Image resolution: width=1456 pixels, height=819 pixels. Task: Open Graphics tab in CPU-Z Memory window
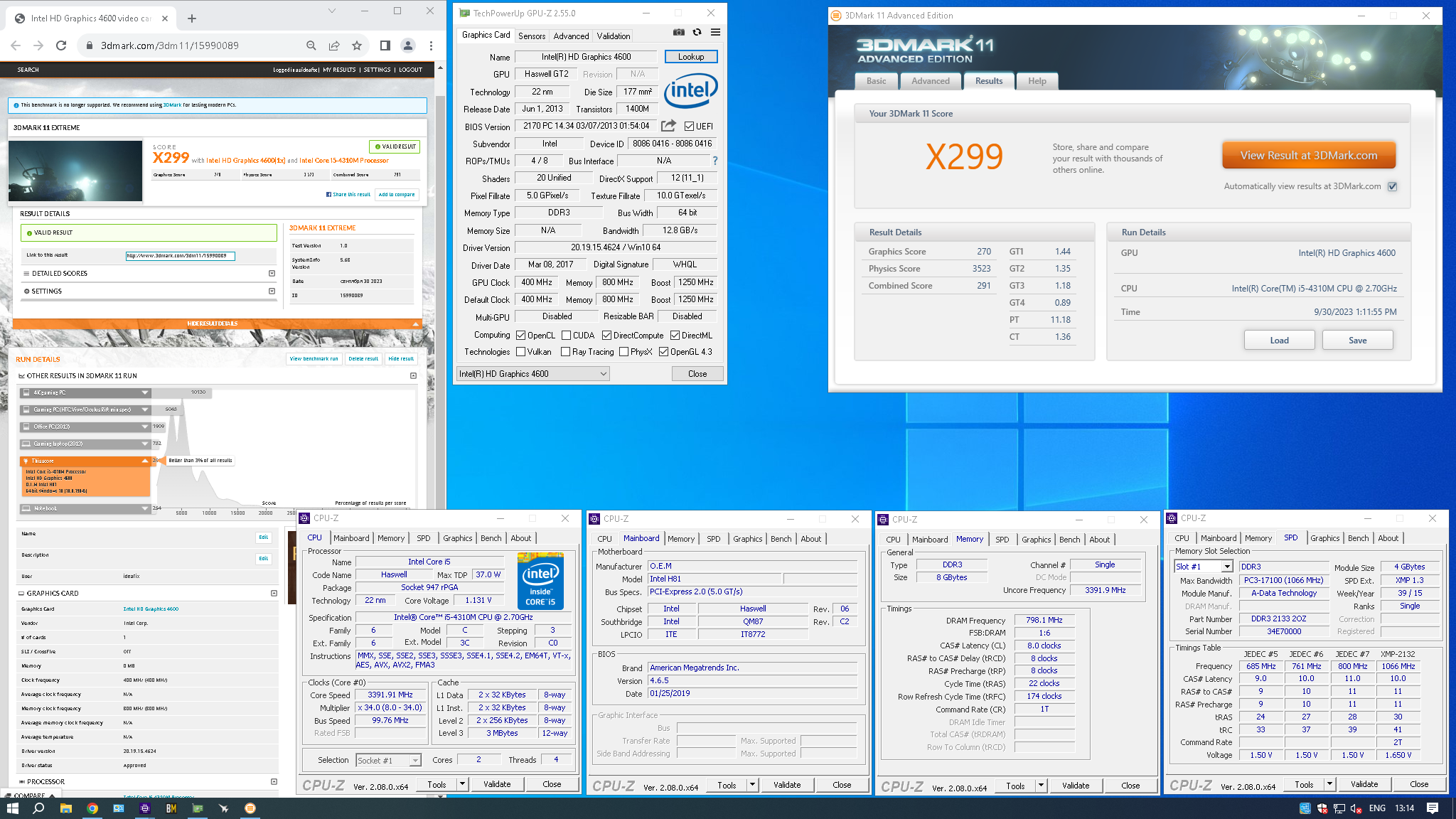coord(1036,540)
